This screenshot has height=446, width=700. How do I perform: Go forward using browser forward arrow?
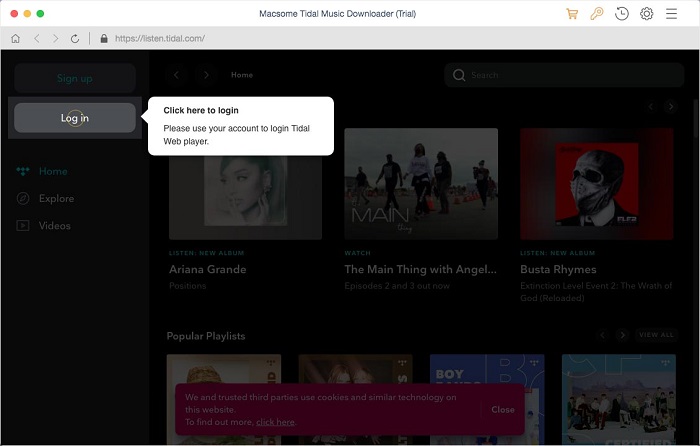(55, 39)
